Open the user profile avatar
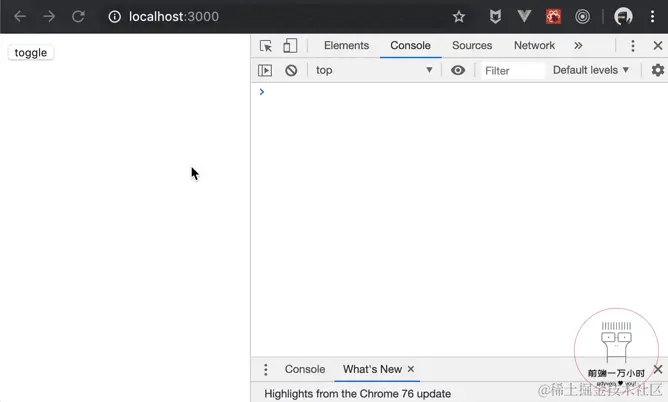The height and width of the screenshot is (402, 668). tap(623, 17)
